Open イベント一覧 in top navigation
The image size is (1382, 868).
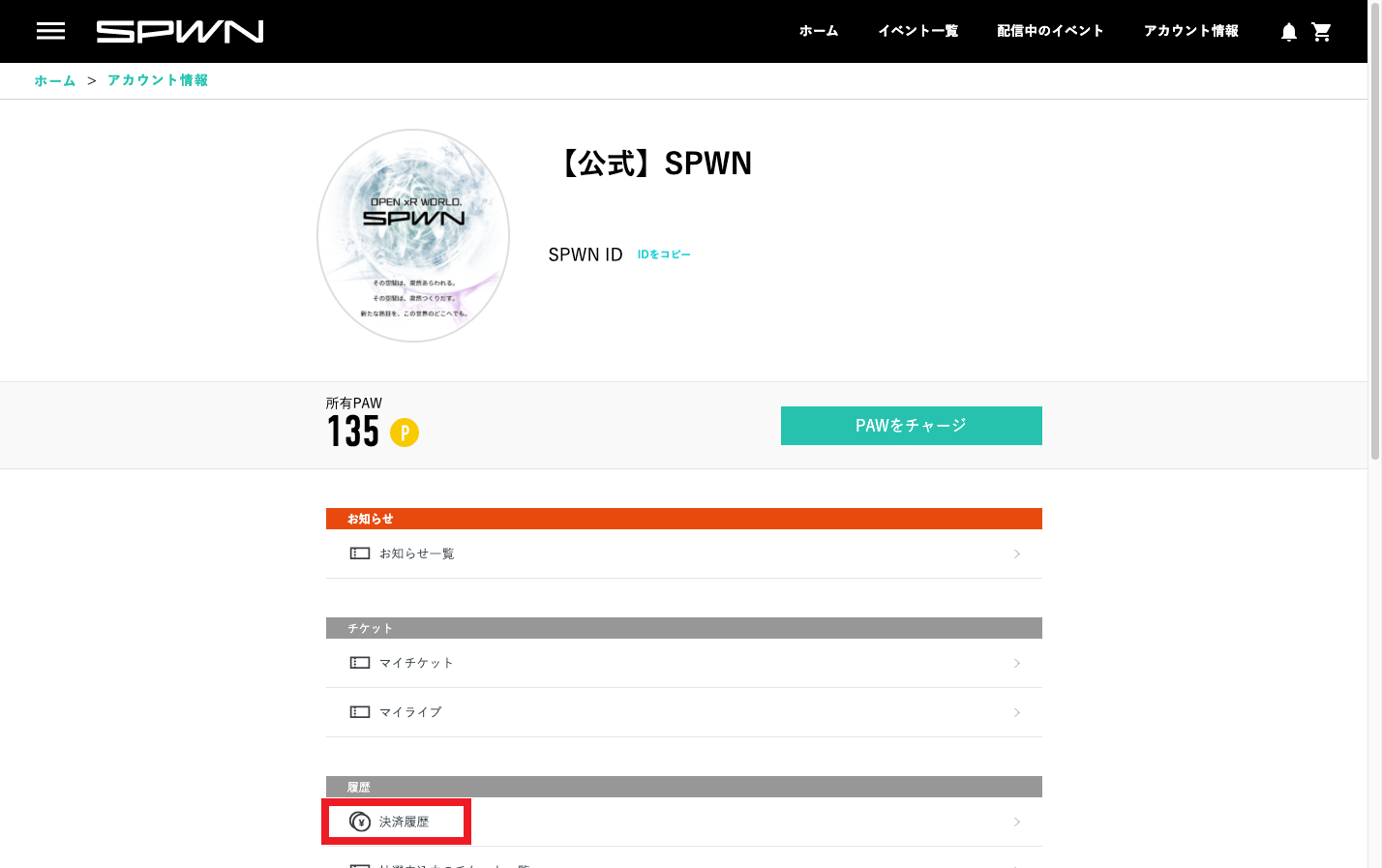[x=917, y=31]
